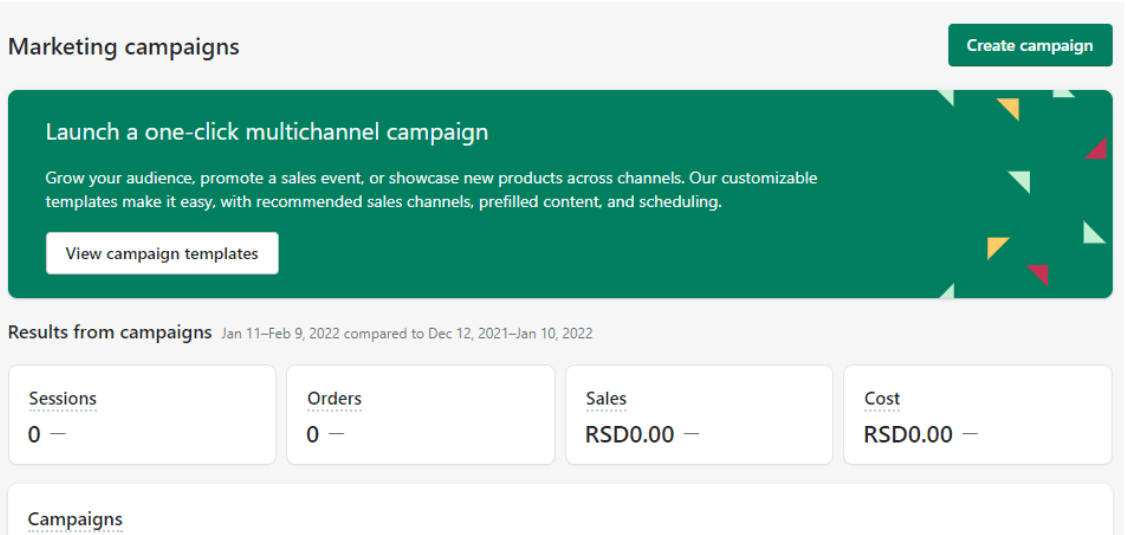Click the Sessions metric label
Image resolution: width=1126 pixels, height=535 pixels.
(62, 398)
